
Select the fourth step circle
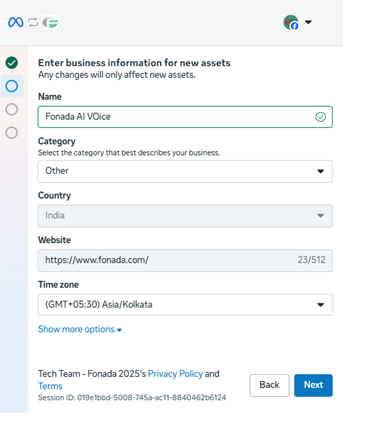pyautogui.click(x=12, y=133)
